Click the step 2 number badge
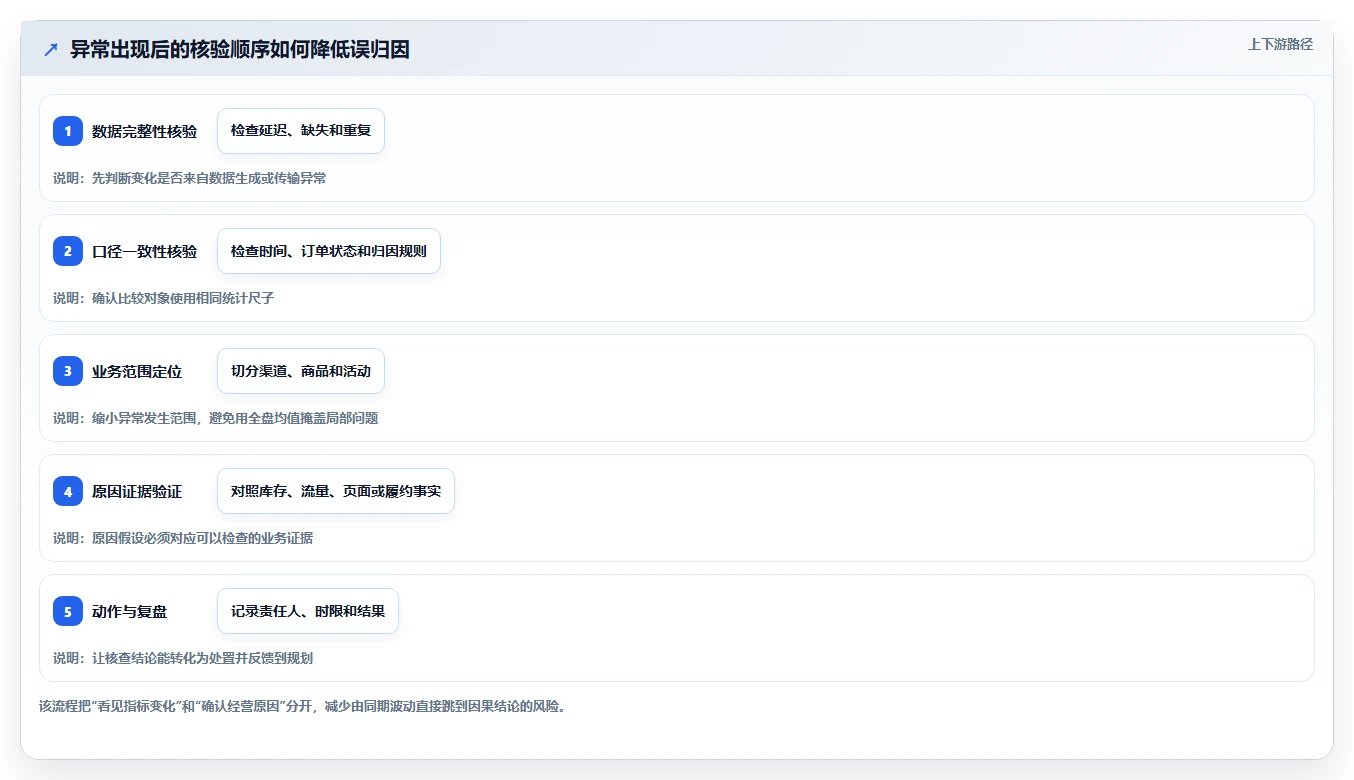Screen dimensions: 1354x780 pos(68,251)
